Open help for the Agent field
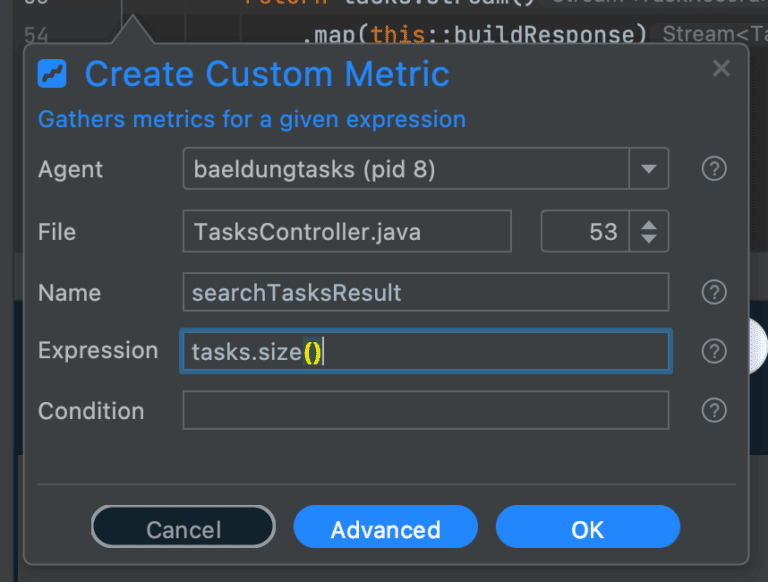The width and height of the screenshot is (768, 582). [713, 169]
